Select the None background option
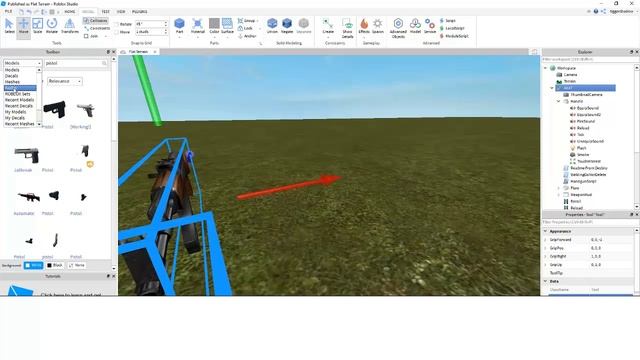This screenshot has height=360, width=640. tap(77, 265)
